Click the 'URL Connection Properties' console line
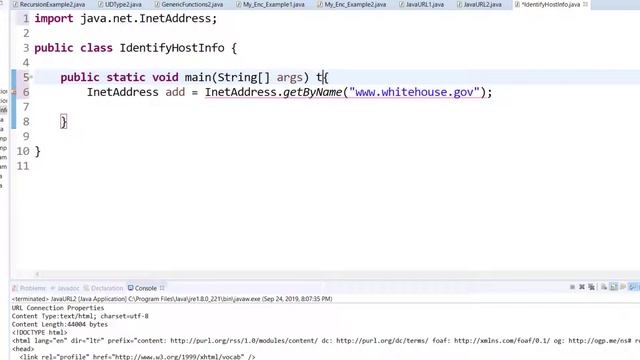640x360 pixels. click(x=58, y=308)
